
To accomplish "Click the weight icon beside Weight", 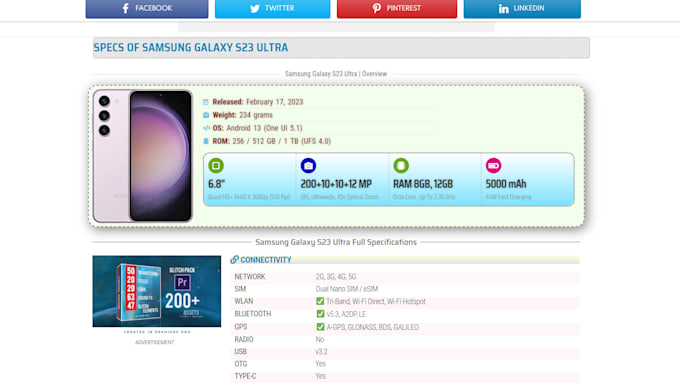I will pos(206,115).
